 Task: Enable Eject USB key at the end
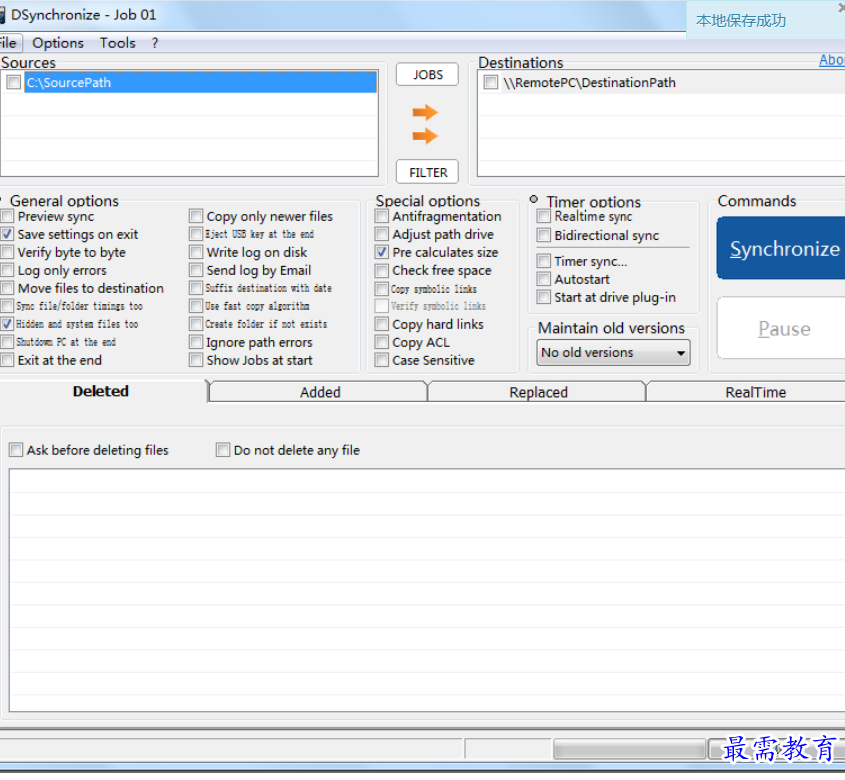(196, 234)
